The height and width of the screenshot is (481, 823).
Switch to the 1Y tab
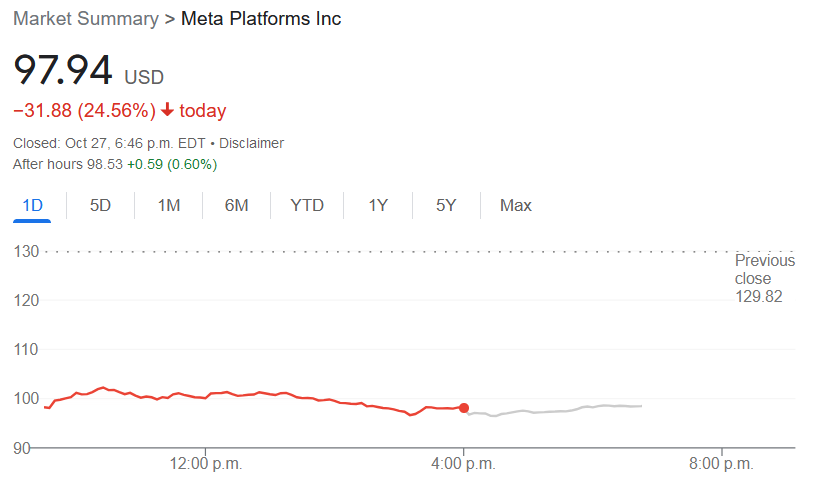[x=378, y=205]
